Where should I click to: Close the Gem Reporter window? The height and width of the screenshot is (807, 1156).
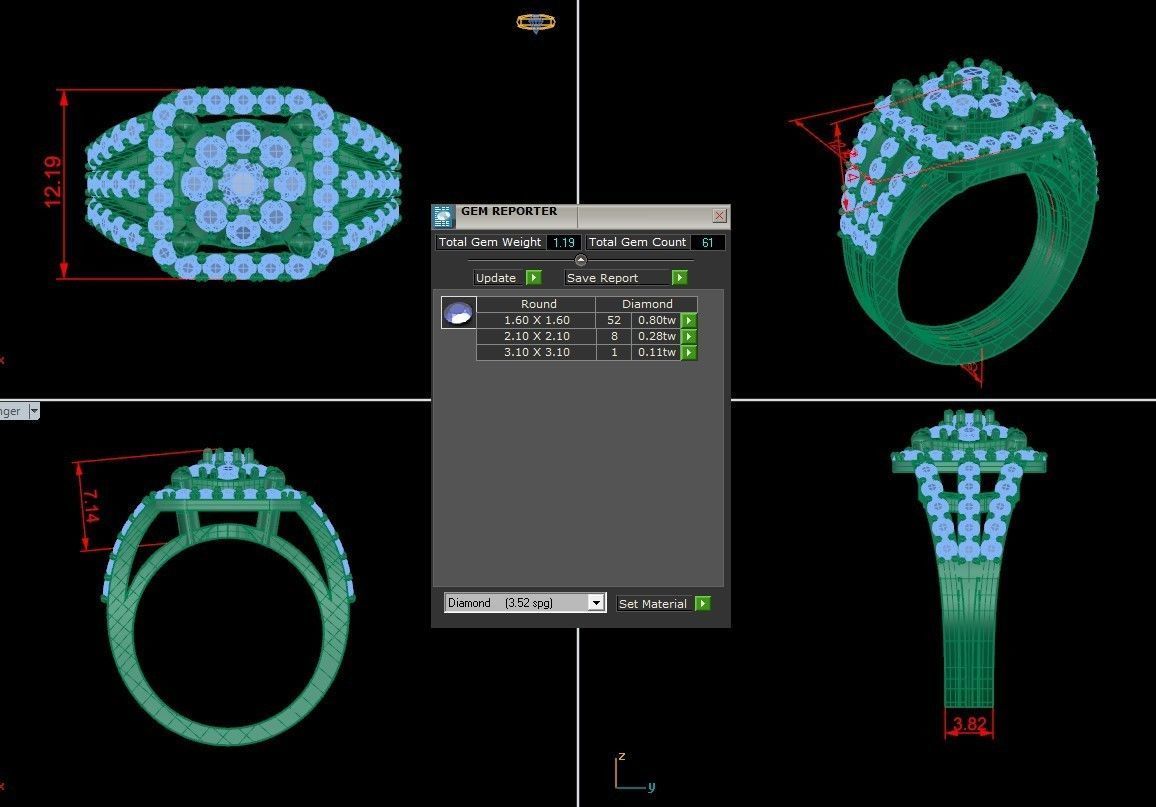[x=720, y=215]
